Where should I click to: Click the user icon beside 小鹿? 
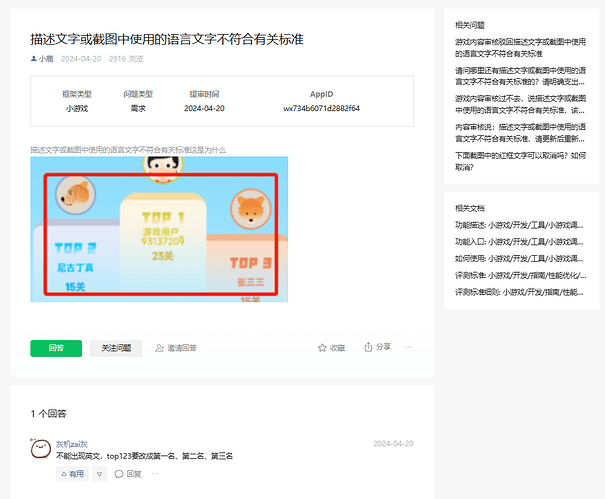click(34, 59)
